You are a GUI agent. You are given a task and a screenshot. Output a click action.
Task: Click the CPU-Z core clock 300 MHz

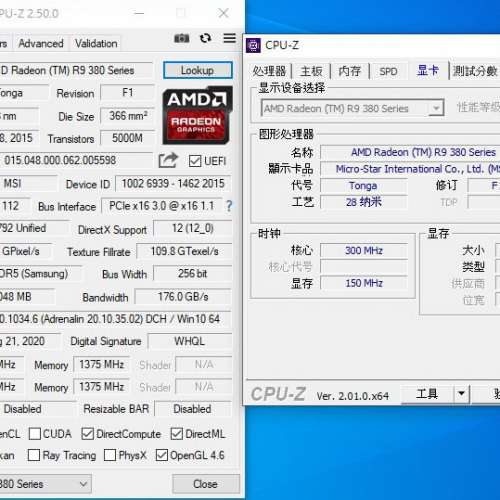(364, 250)
